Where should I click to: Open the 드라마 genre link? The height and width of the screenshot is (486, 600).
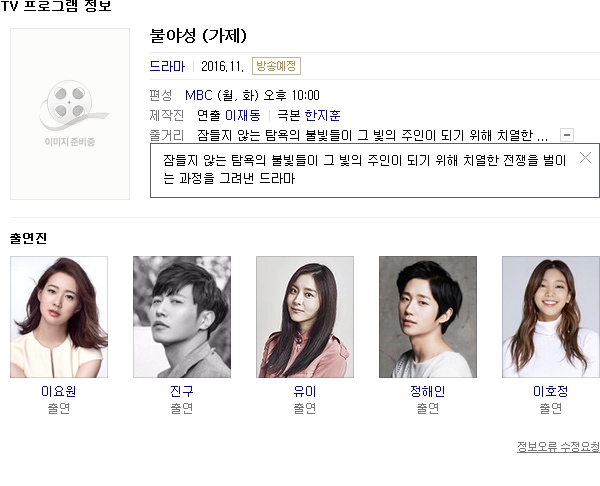tap(167, 66)
